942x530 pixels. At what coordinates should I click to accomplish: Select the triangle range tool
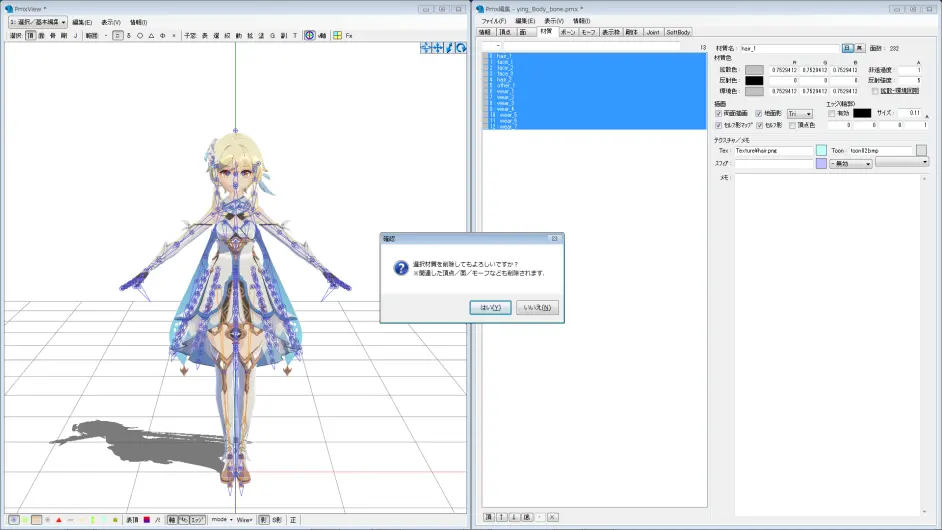[151, 35]
